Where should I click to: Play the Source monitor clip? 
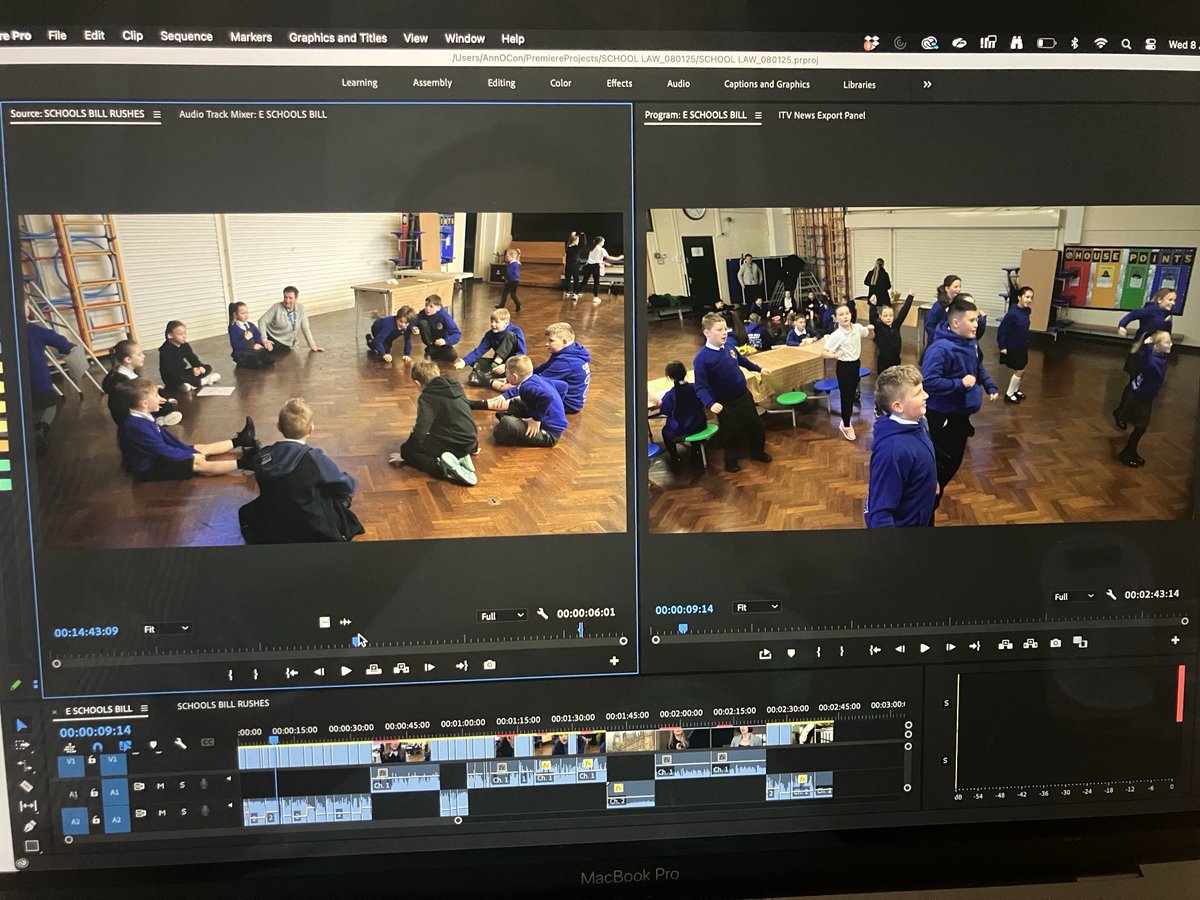click(346, 671)
